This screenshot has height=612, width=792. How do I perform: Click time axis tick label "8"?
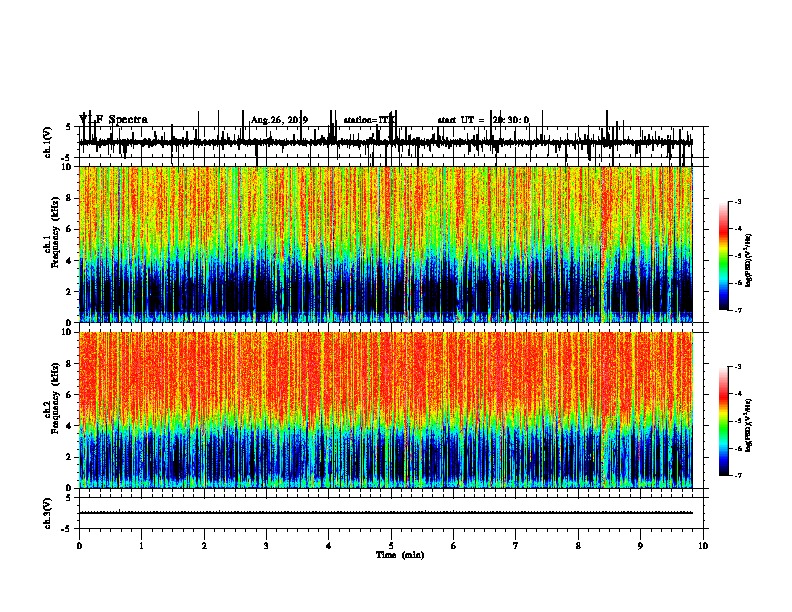578,546
